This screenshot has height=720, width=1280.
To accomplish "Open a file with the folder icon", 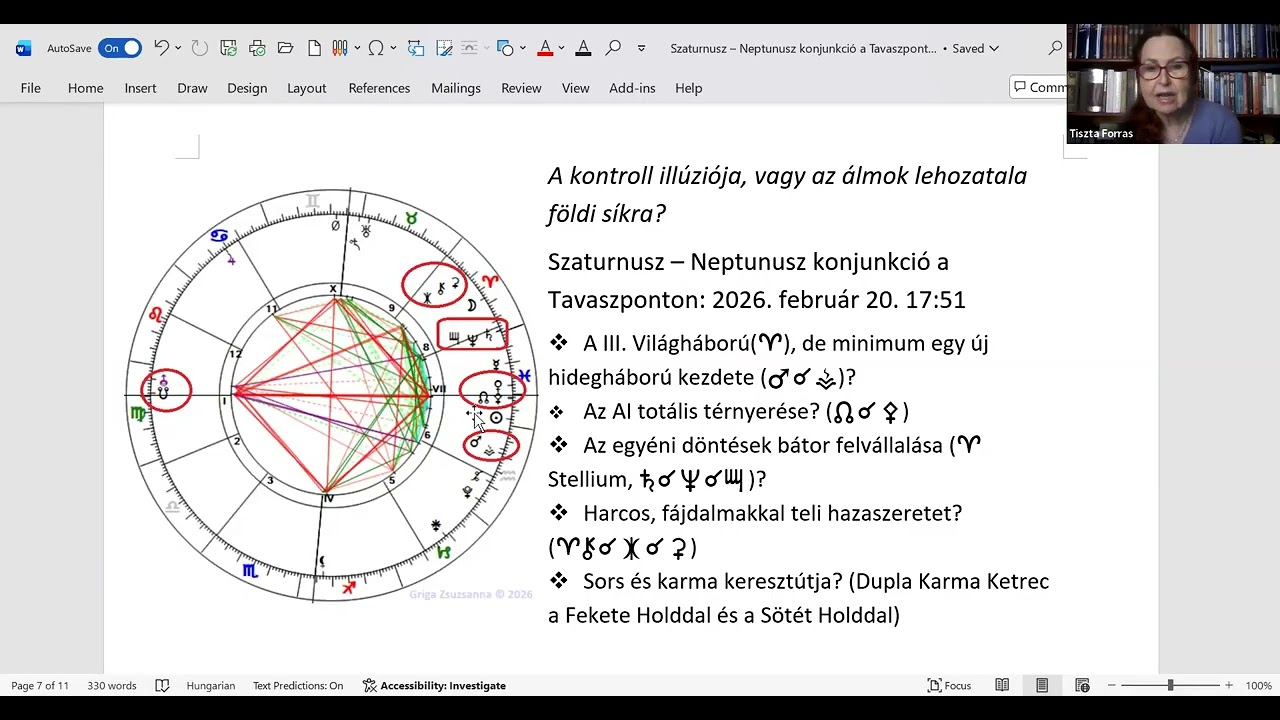I will pyautogui.click(x=286, y=48).
